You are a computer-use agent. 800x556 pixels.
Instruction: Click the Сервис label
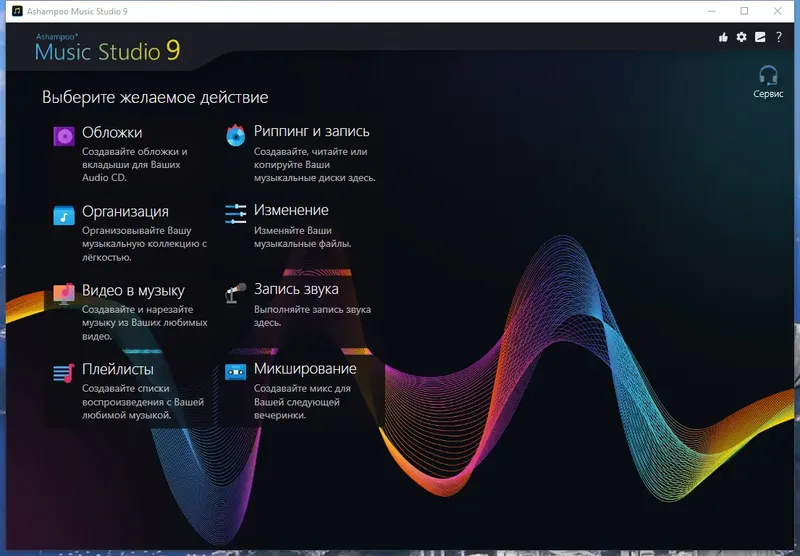coord(768,94)
